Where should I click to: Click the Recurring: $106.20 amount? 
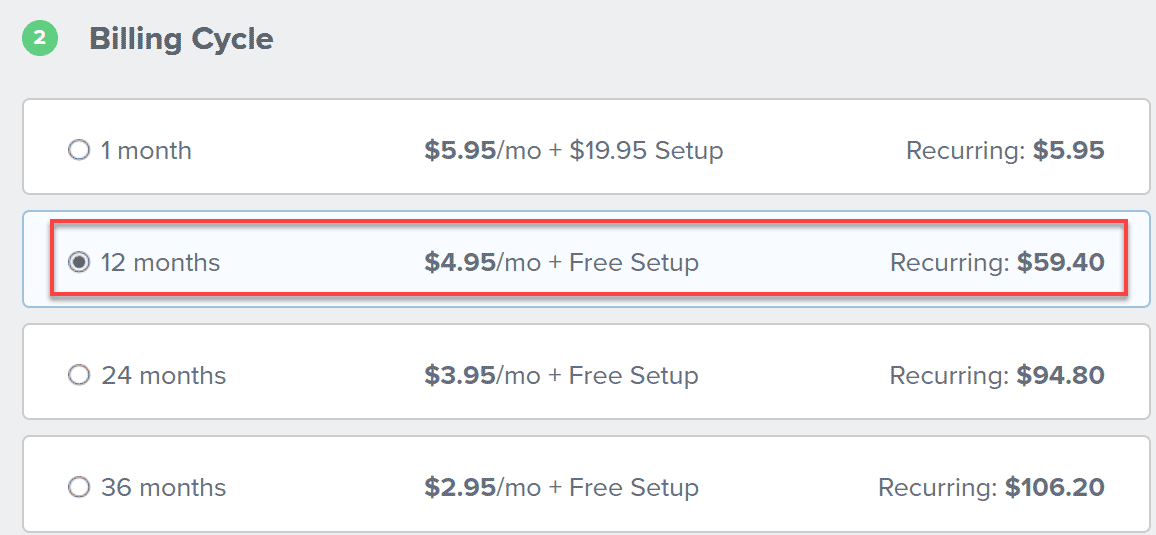(991, 488)
